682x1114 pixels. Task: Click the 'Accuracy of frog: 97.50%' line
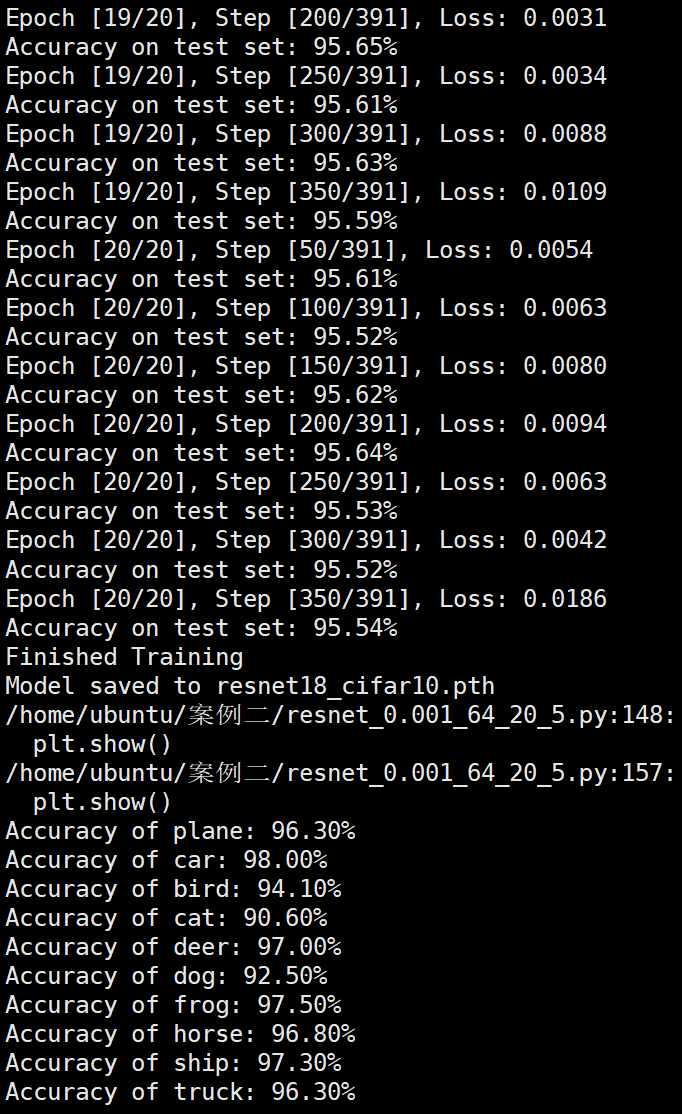(173, 1005)
